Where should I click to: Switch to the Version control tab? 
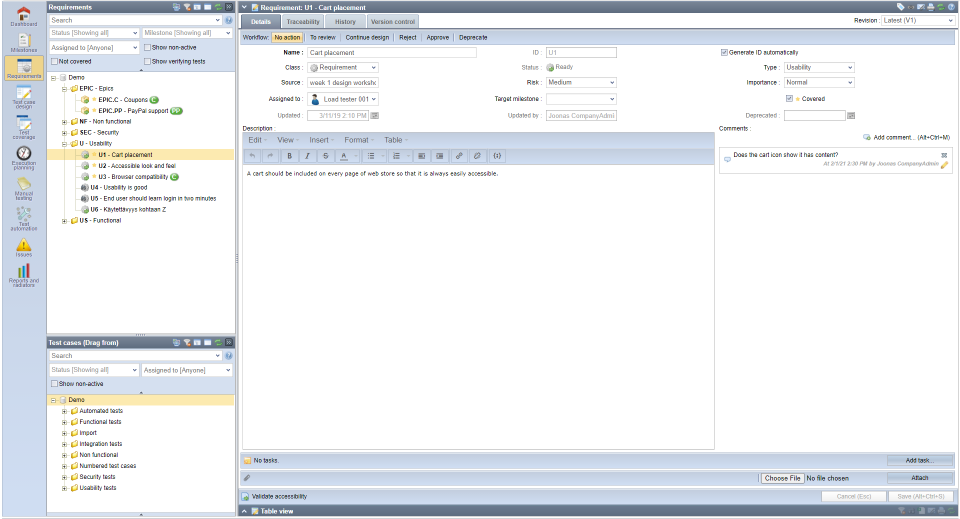[393, 21]
